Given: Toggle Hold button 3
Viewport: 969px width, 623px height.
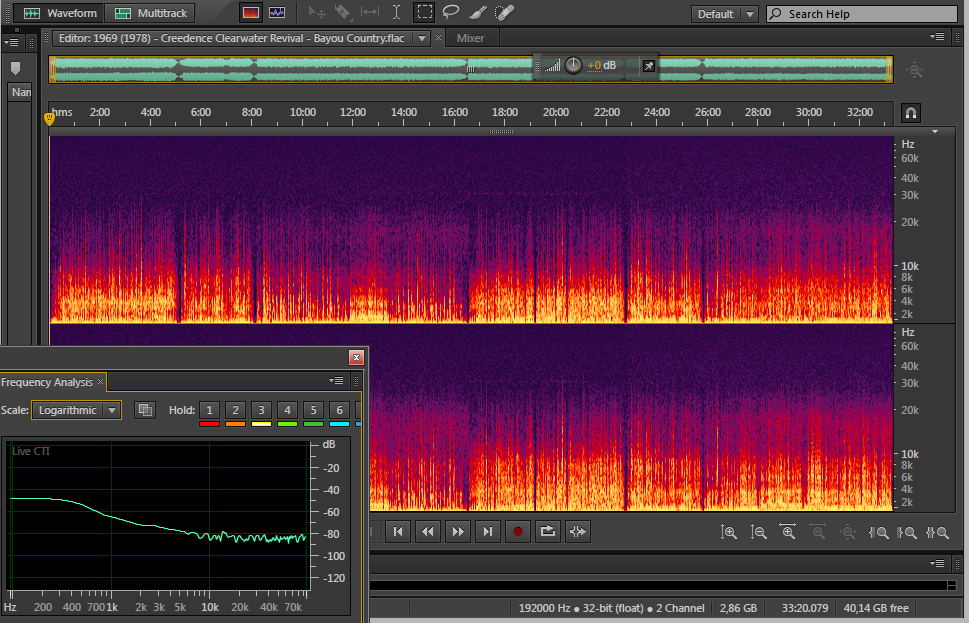Looking at the screenshot, I should (x=261, y=410).
